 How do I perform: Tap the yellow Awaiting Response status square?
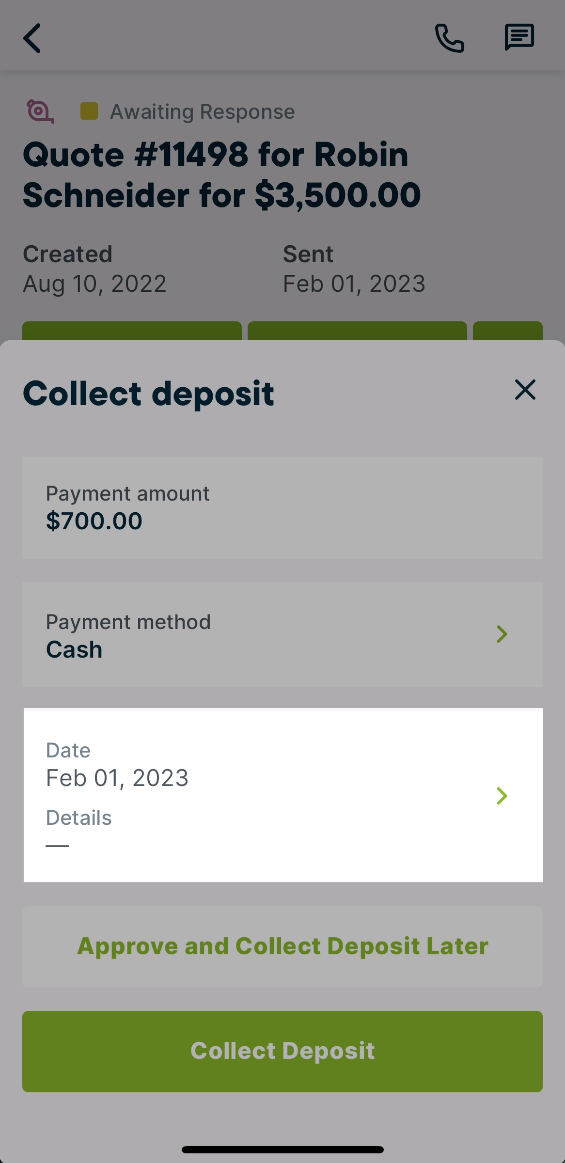[x=89, y=111]
